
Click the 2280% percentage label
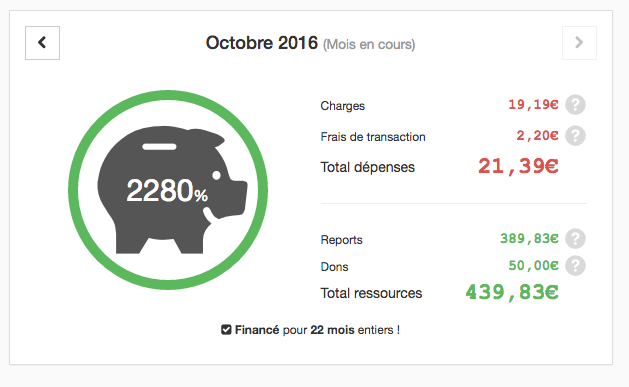167,191
